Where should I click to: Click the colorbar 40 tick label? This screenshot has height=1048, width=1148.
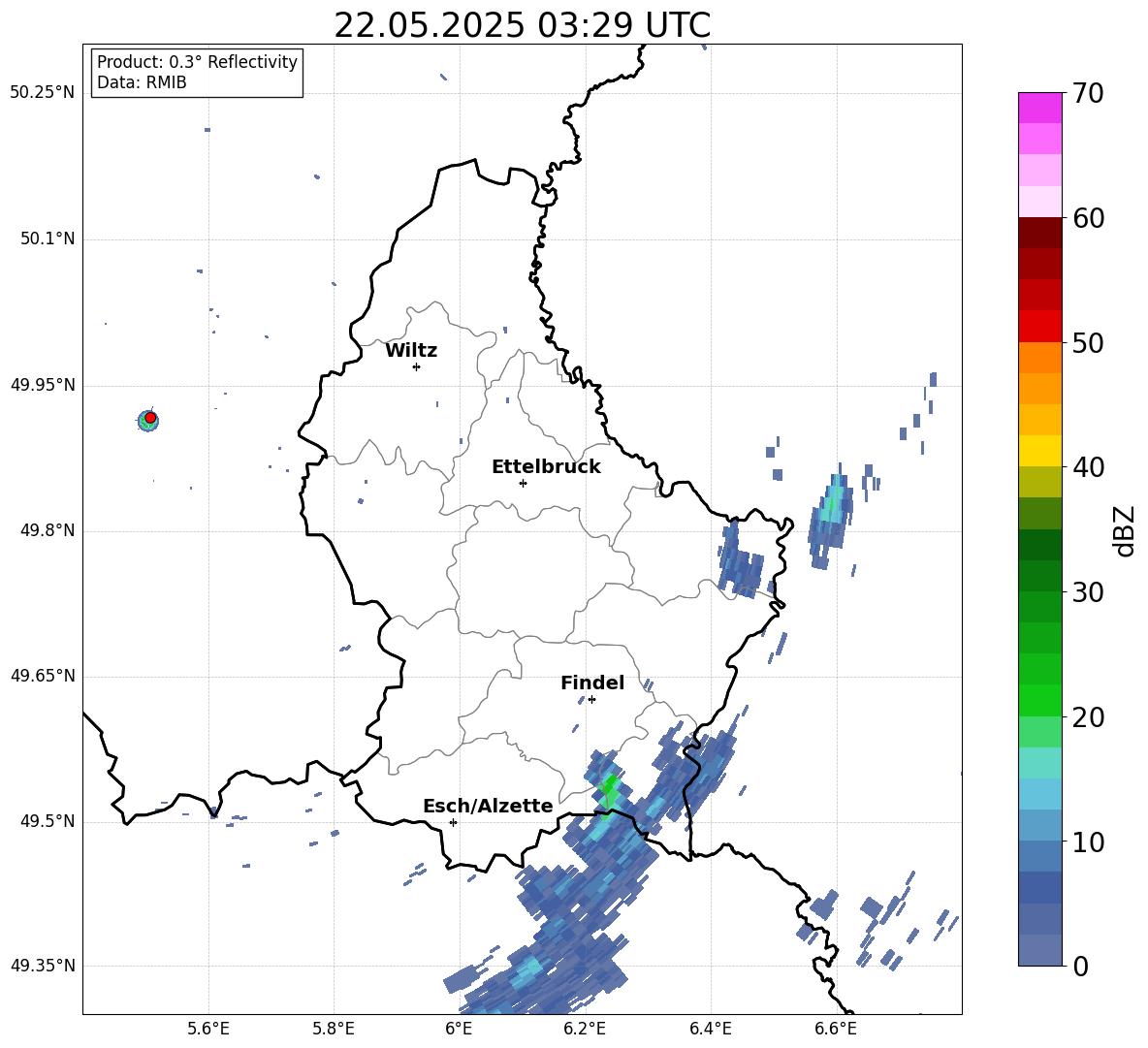pos(1088,467)
